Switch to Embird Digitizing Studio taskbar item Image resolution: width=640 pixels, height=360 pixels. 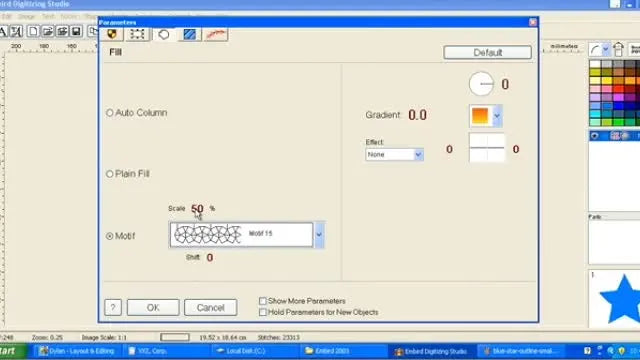pyautogui.click(x=431, y=351)
